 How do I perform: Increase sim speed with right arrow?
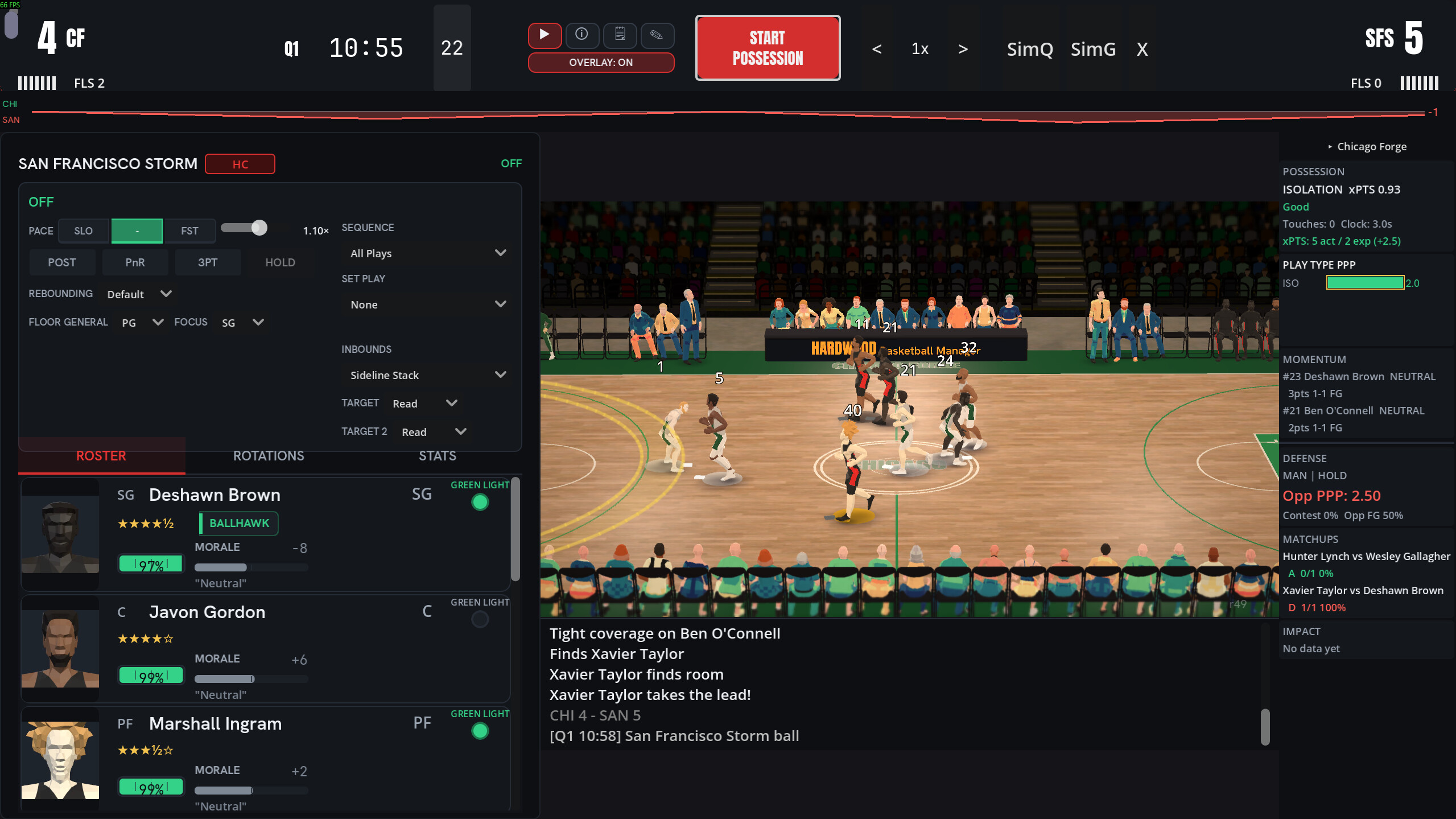tap(963, 49)
